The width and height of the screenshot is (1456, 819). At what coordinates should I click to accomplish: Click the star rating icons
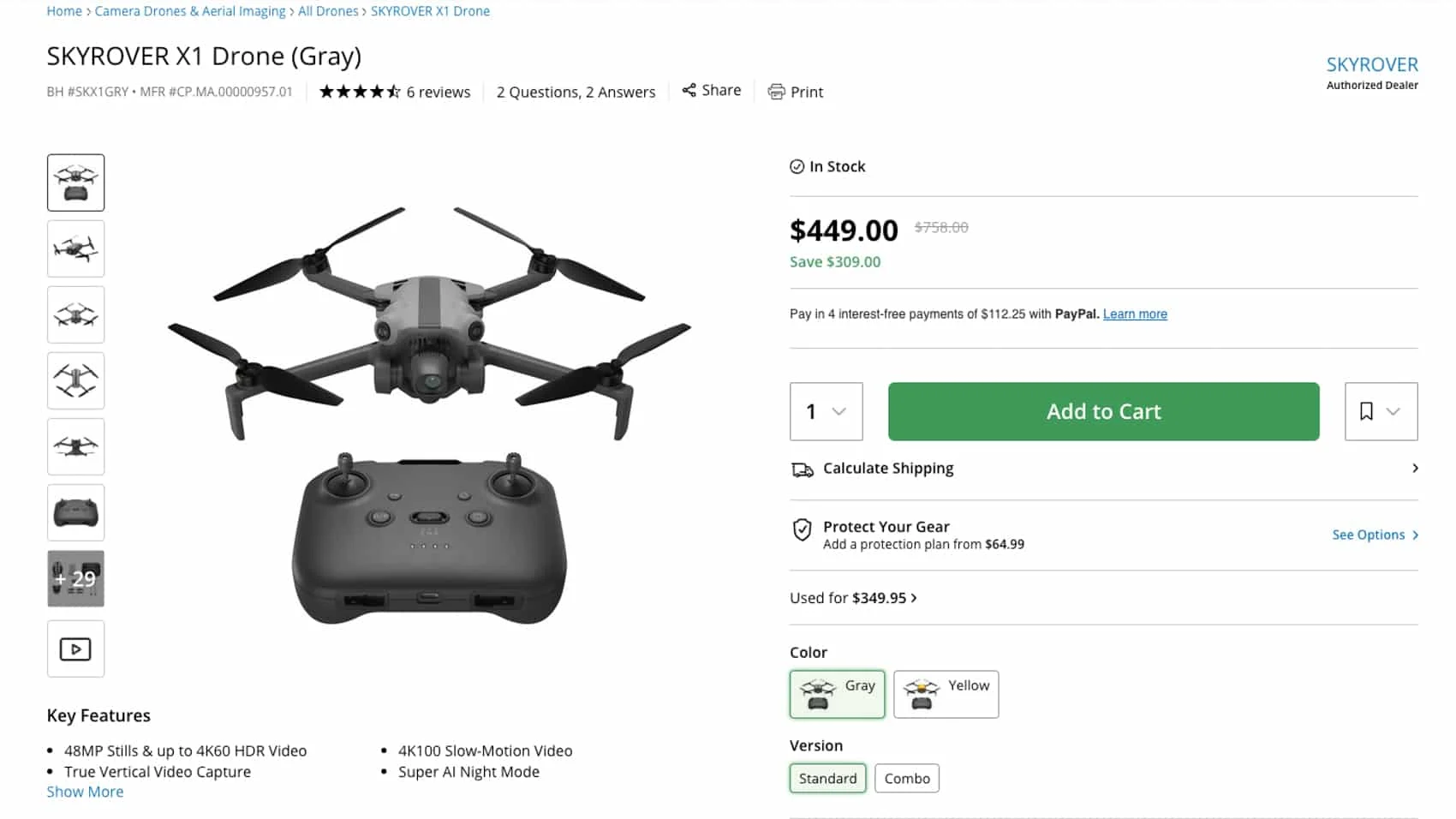point(360,92)
